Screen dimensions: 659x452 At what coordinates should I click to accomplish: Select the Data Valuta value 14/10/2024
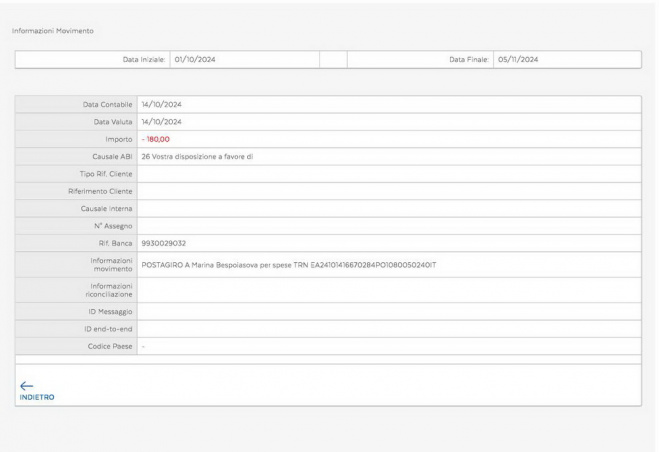(x=161, y=121)
